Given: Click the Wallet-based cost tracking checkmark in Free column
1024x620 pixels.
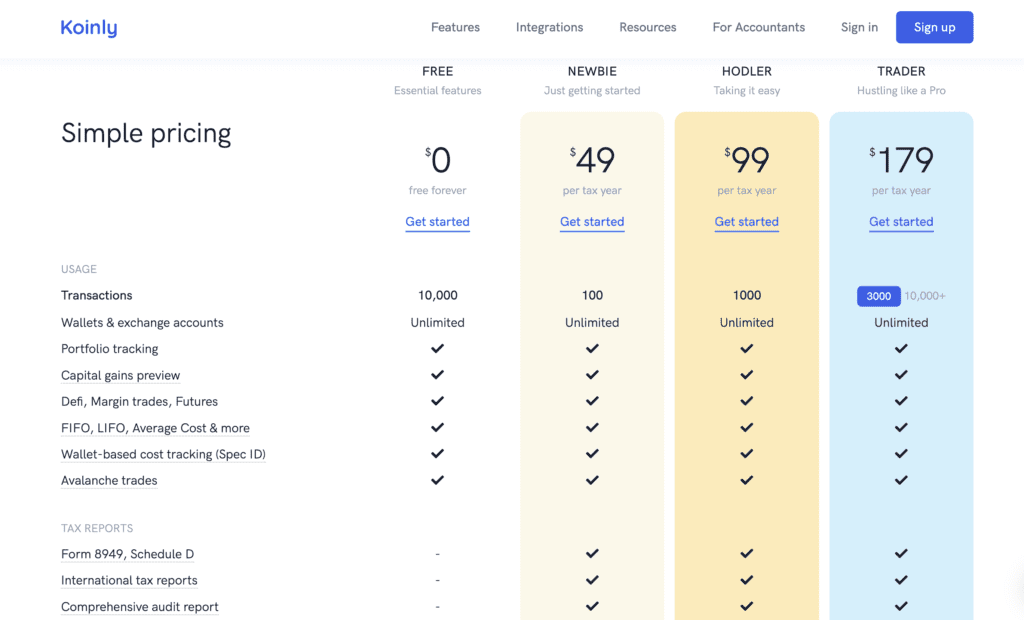Looking at the screenshot, I should tap(438, 453).
